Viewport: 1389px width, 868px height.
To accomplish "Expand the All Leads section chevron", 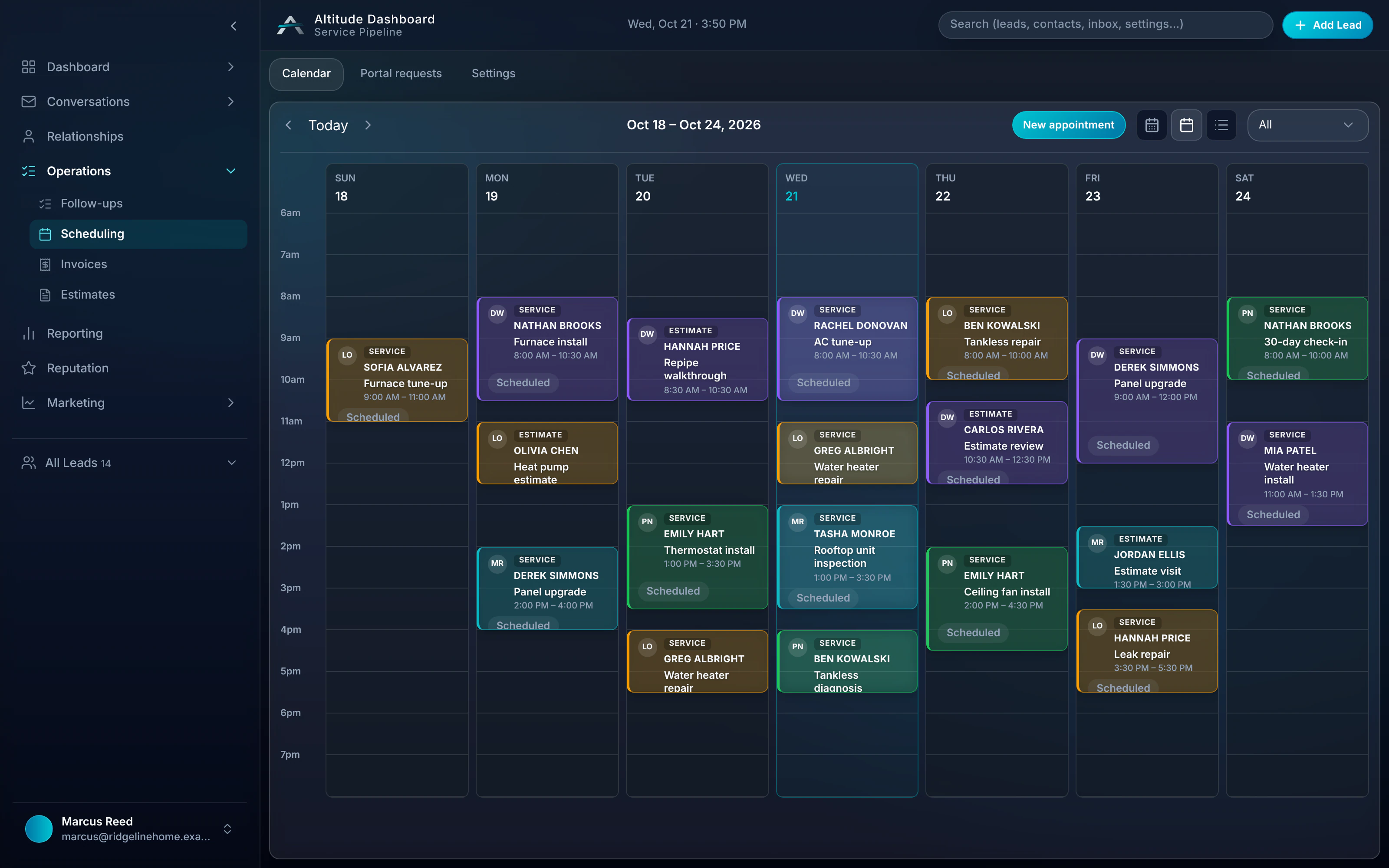I will point(232,463).
